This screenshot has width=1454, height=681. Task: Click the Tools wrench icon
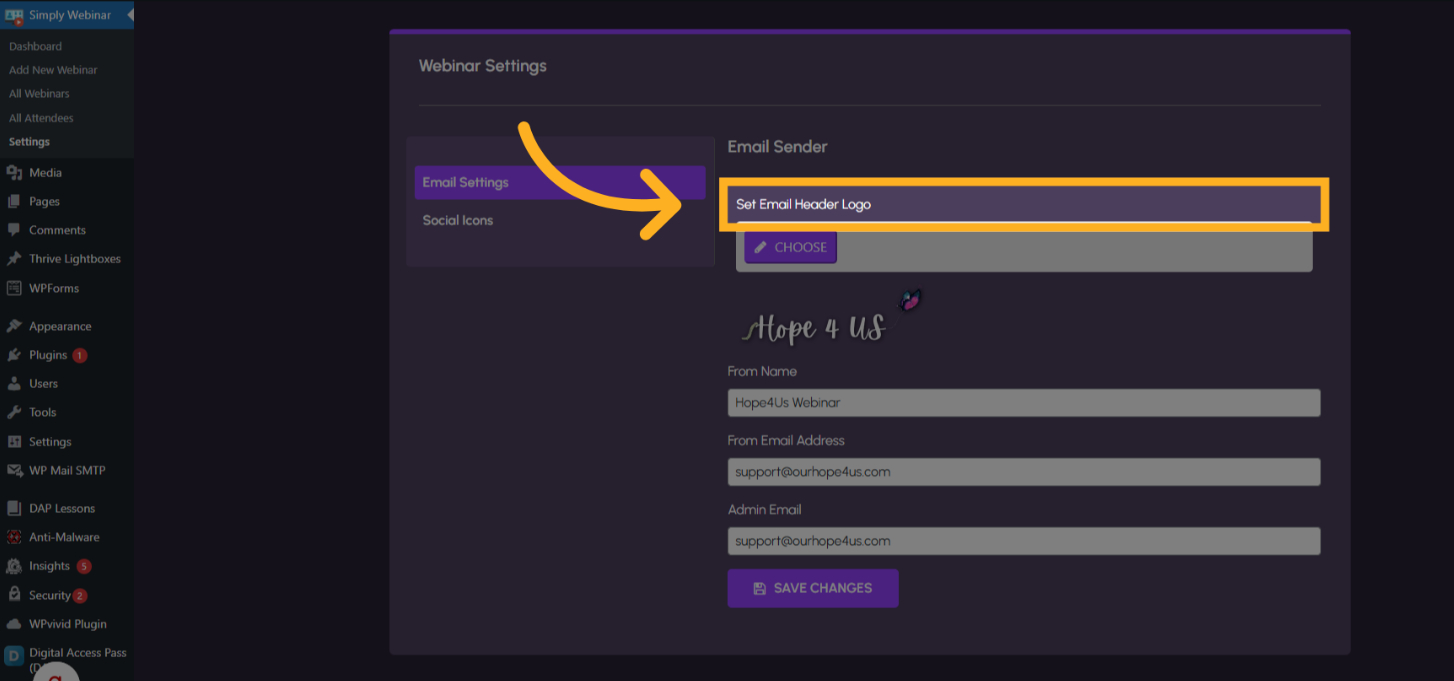click(x=14, y=412)
